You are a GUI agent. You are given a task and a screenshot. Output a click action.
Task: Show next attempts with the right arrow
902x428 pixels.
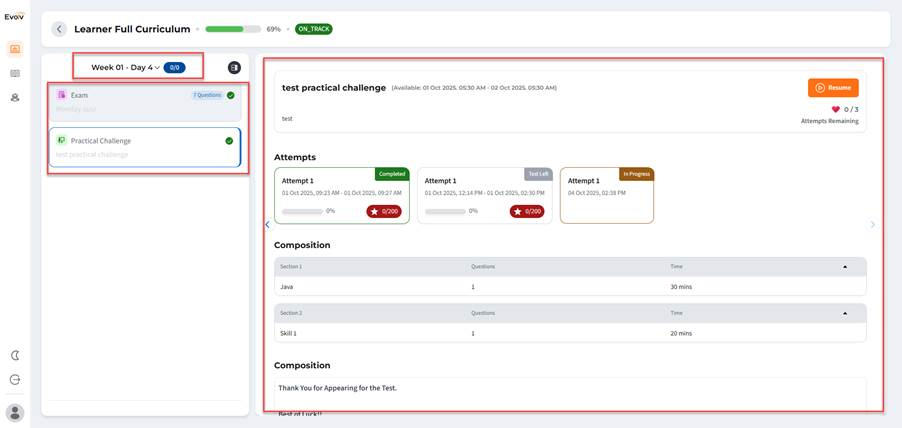872,225
